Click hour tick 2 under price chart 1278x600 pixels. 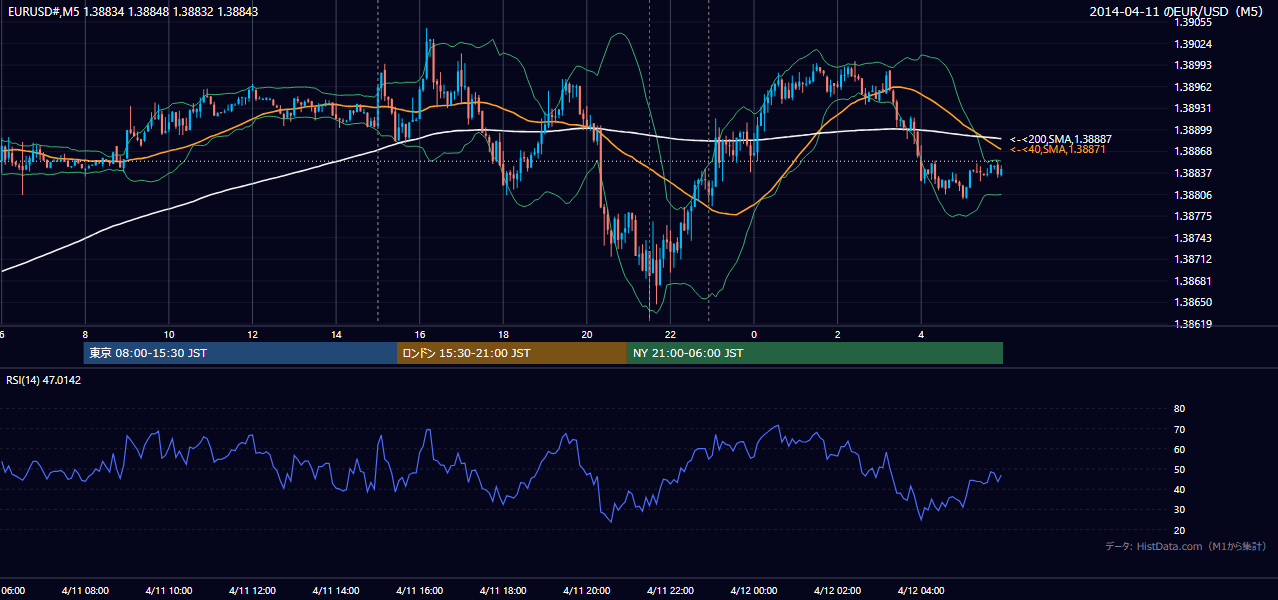pyautogui.click(x=837, y=335)
